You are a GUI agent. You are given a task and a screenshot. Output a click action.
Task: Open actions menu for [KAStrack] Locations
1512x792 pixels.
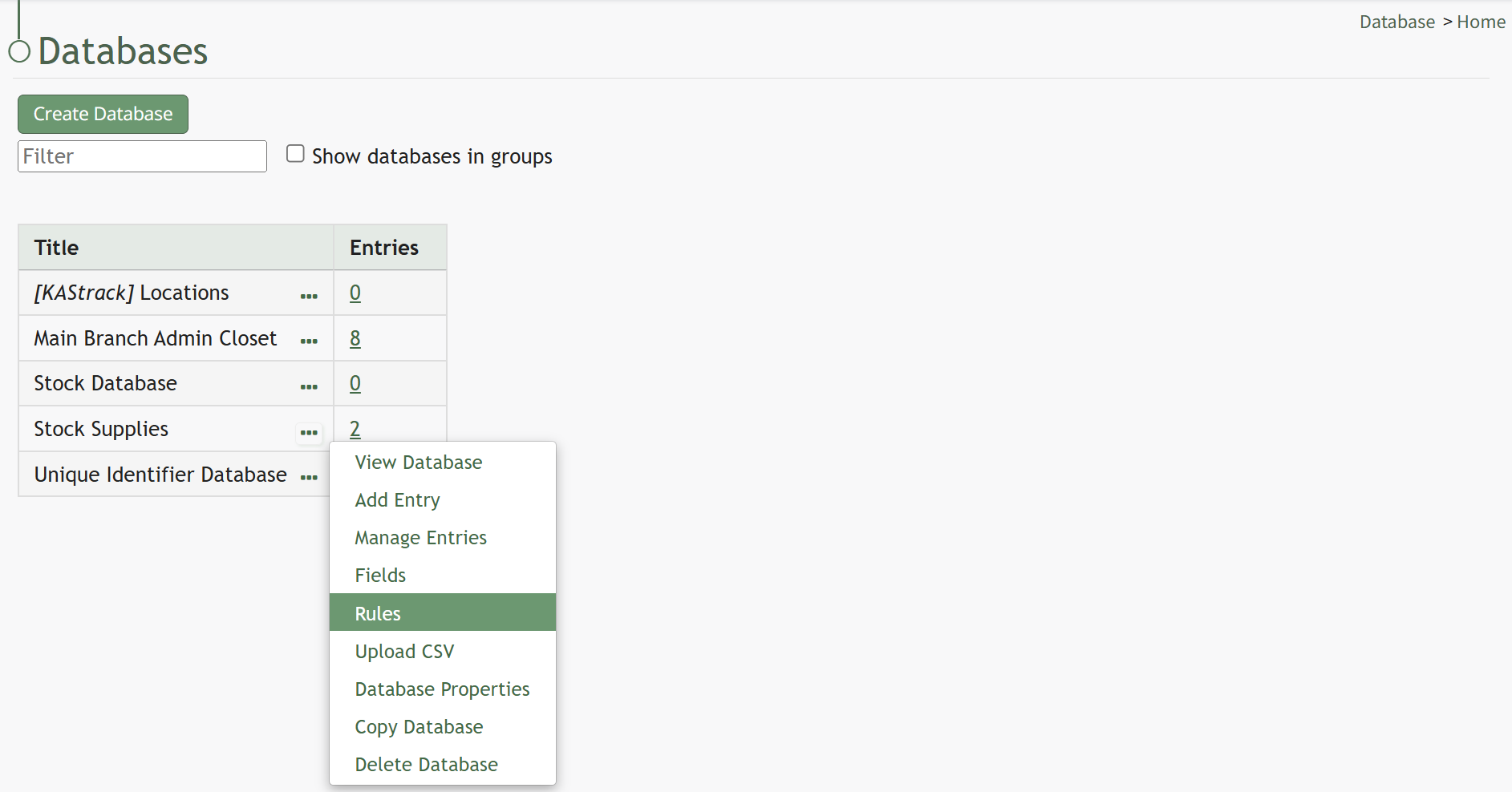(x=309, y=296)
